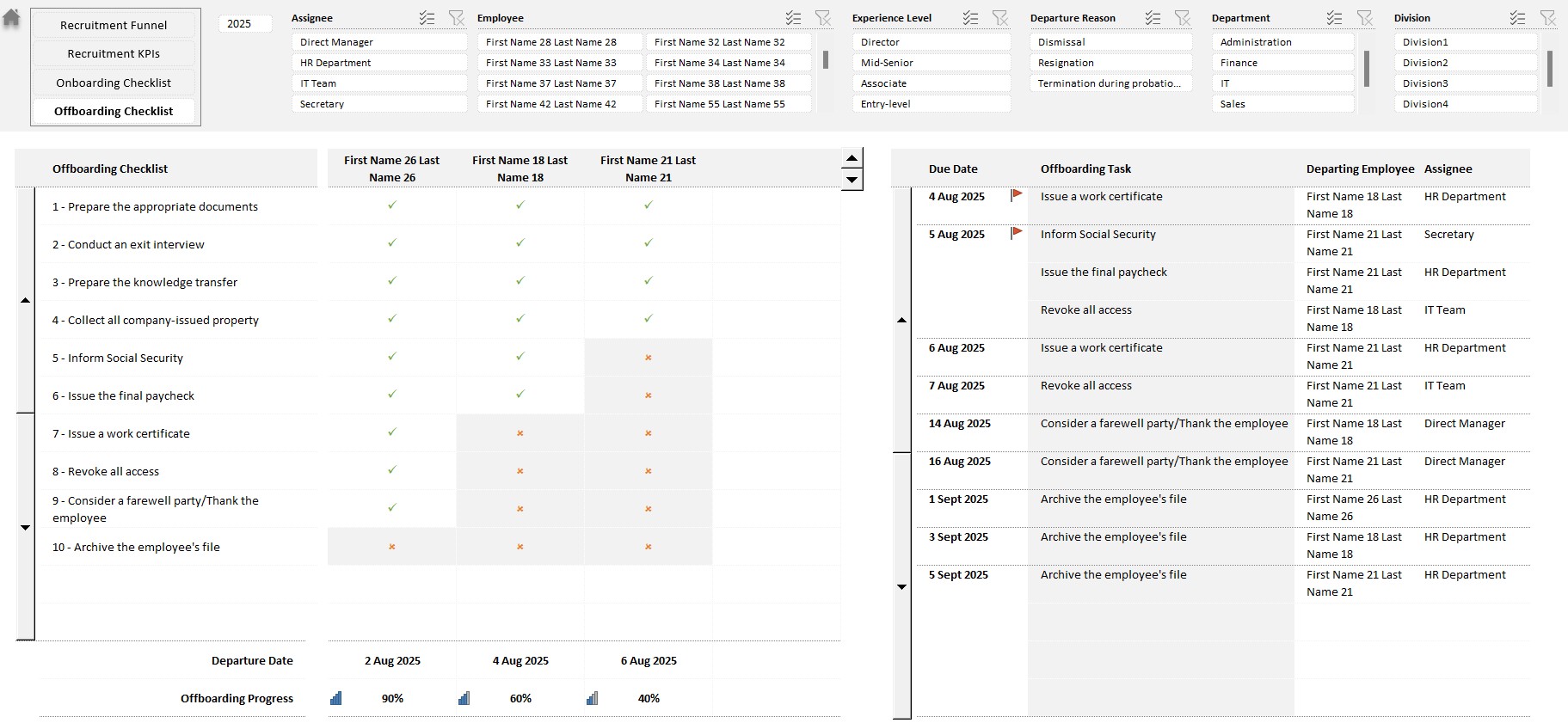Click the down arrow above the checklist columns

coord(852,180)
